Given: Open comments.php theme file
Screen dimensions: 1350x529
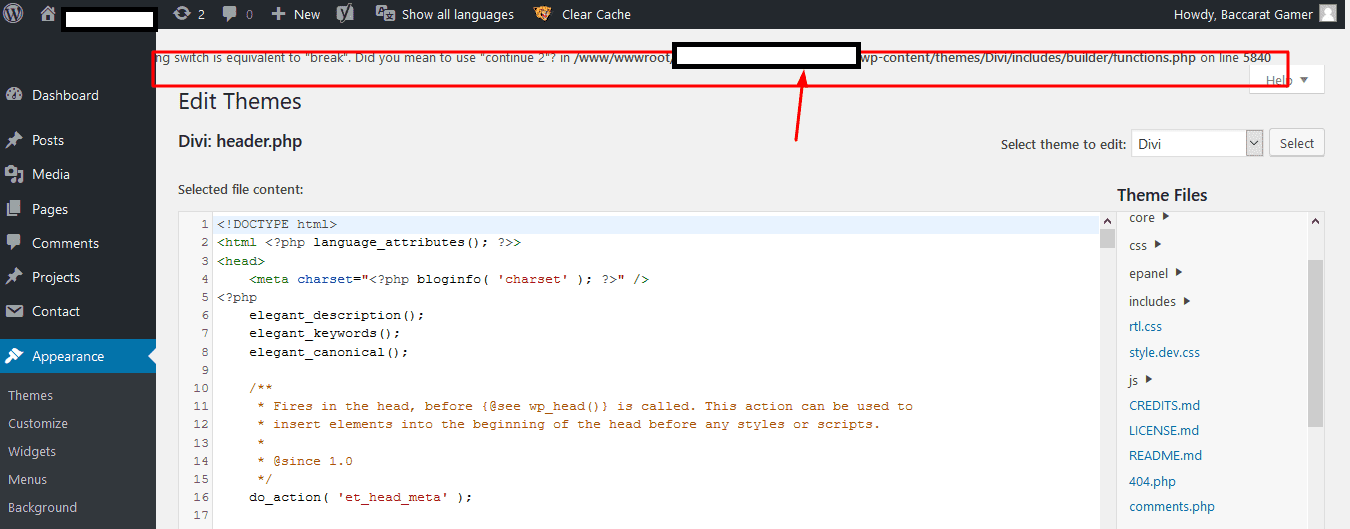Looking at the screenshot, I should (x=1172, y=507).
